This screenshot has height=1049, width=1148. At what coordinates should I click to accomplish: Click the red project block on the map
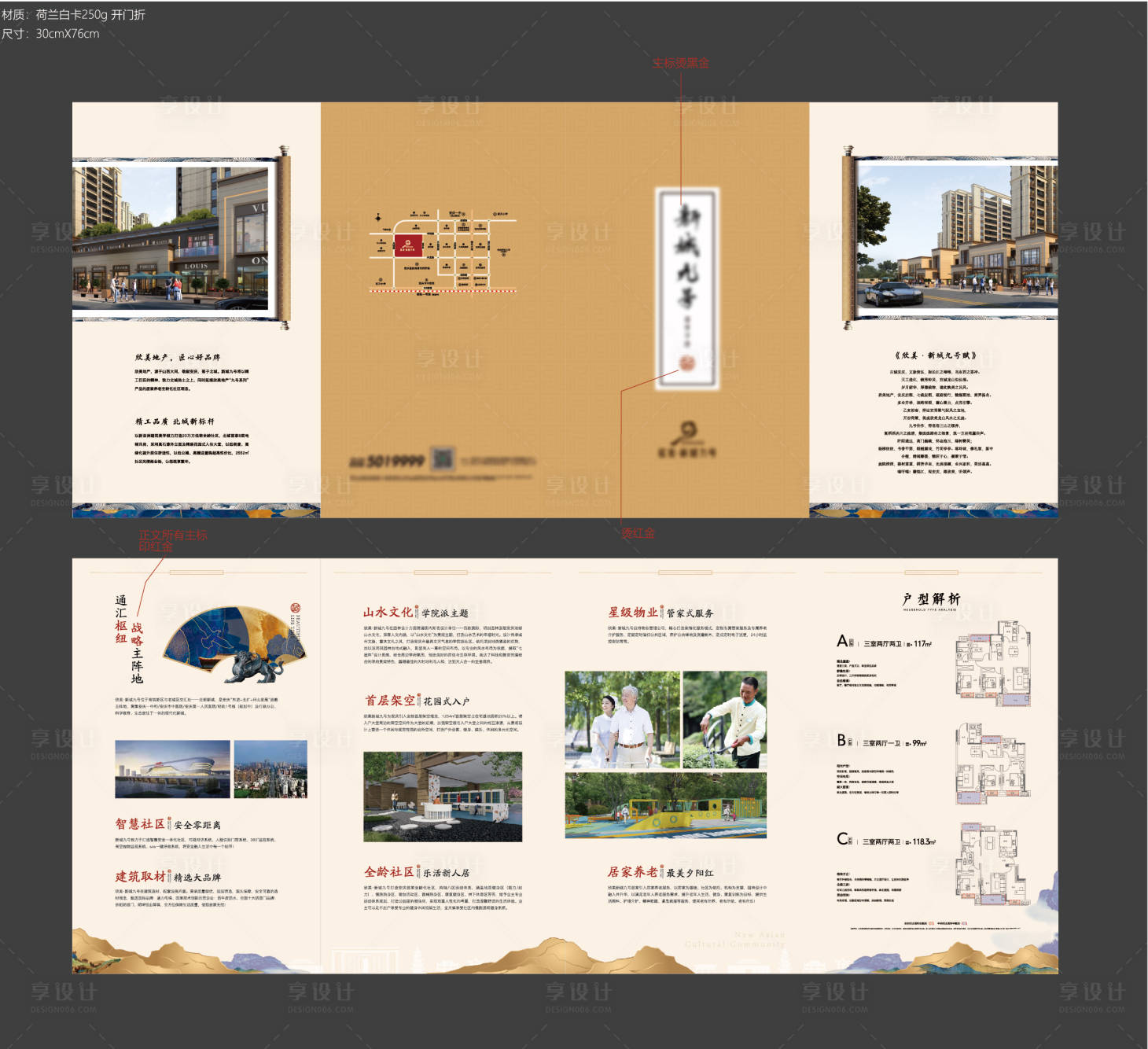408,245
